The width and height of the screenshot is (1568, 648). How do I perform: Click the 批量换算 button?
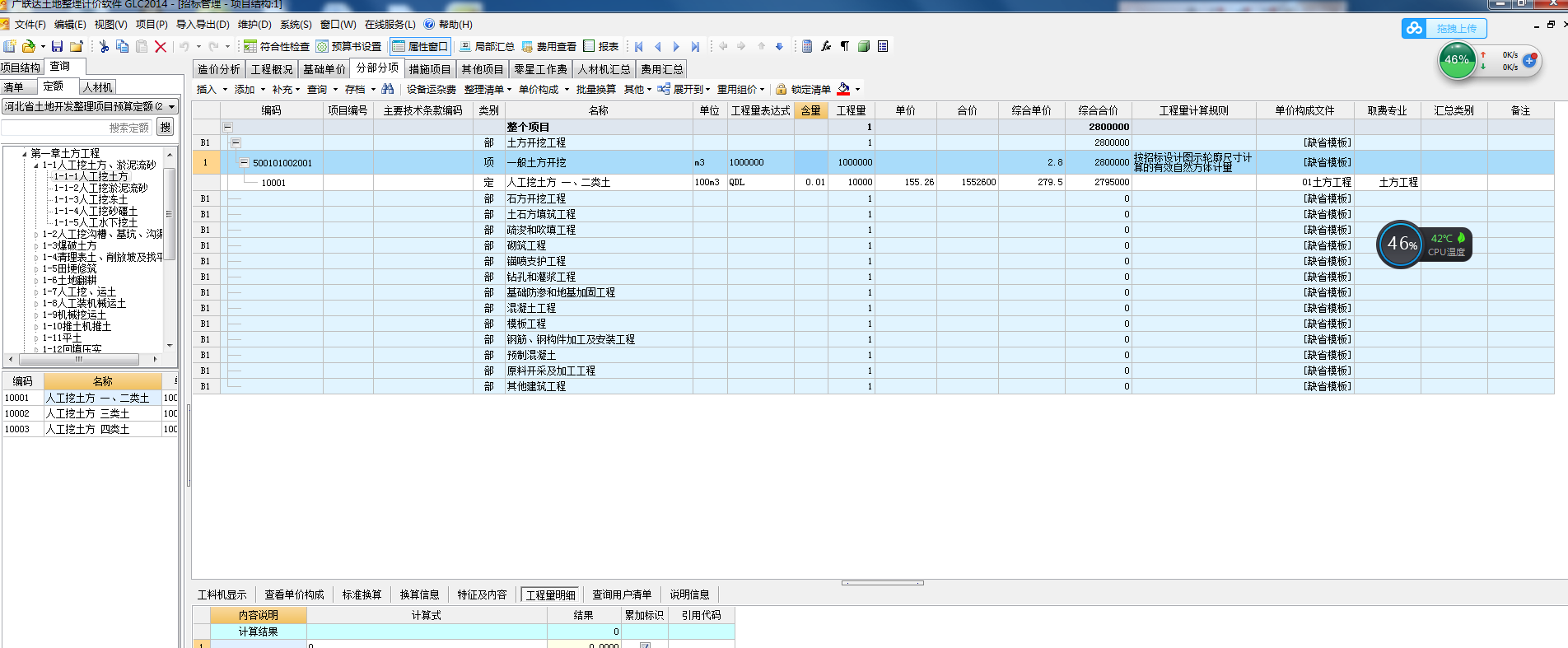pos(595,89)
